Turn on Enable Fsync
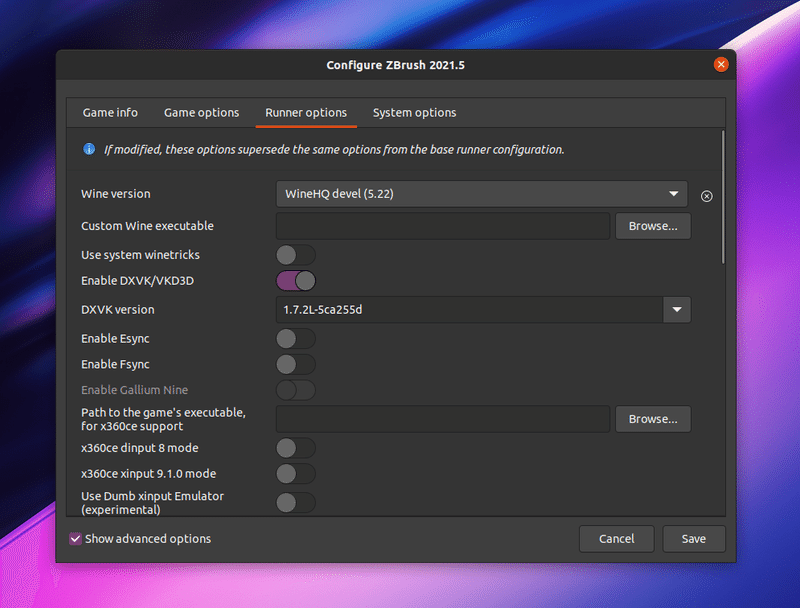 click(295, 364)
